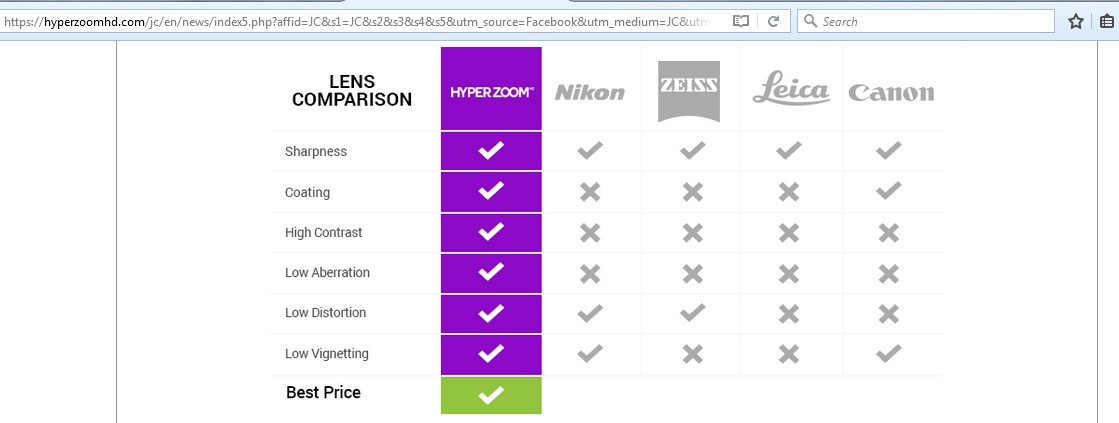Click Zeiss Low Distortion checkmark
Image resolution: width=1119 pixels, height=423 pixels.
click(x=692, y=312)
